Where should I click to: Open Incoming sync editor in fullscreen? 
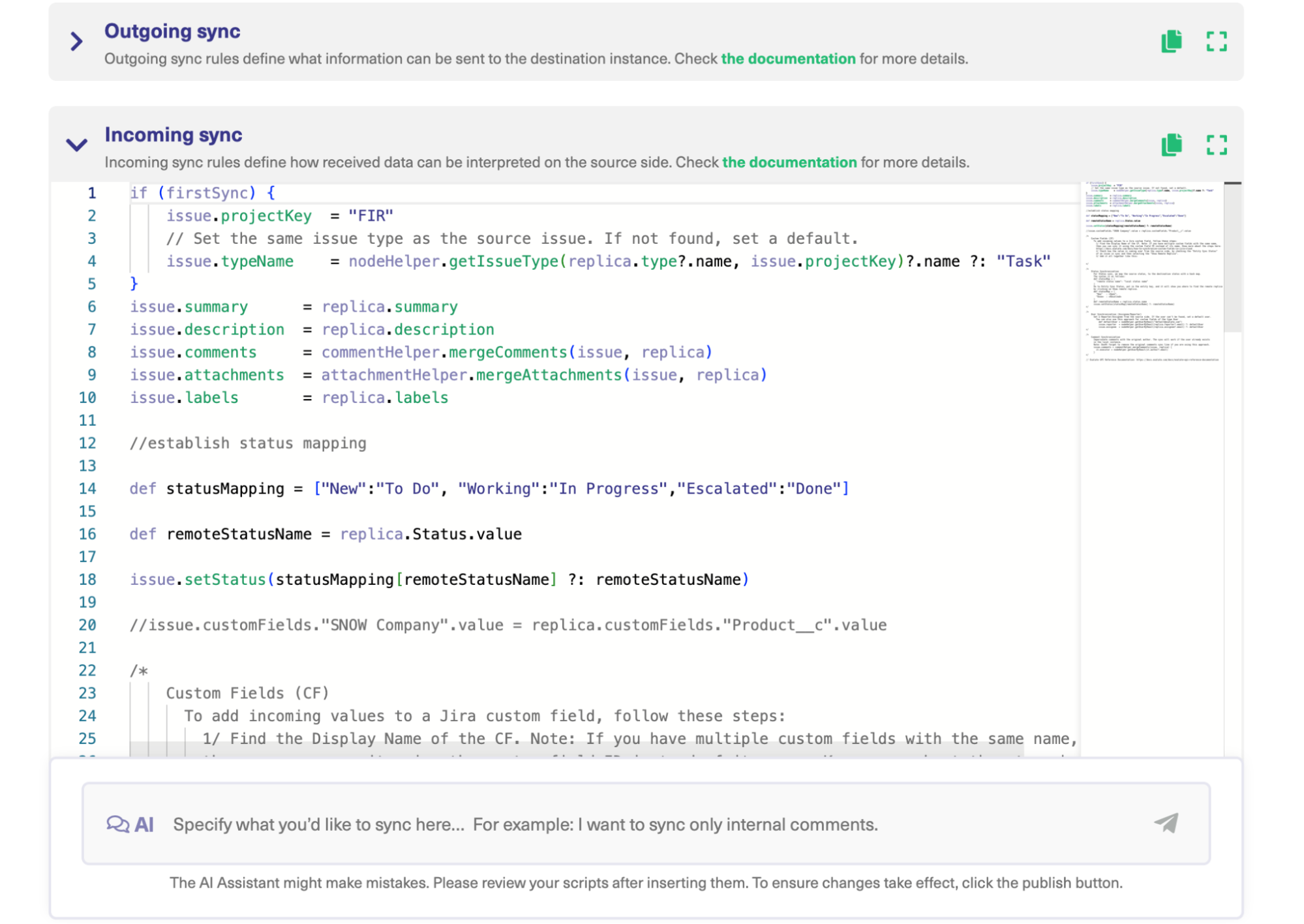click(x=1216, y=145)
